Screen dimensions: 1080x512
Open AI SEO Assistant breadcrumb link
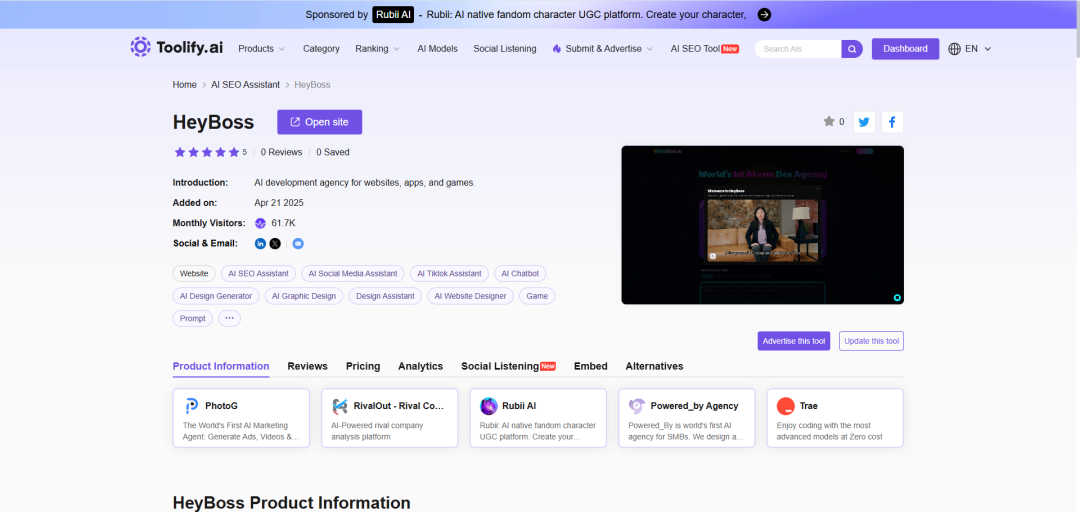(245, 85)
